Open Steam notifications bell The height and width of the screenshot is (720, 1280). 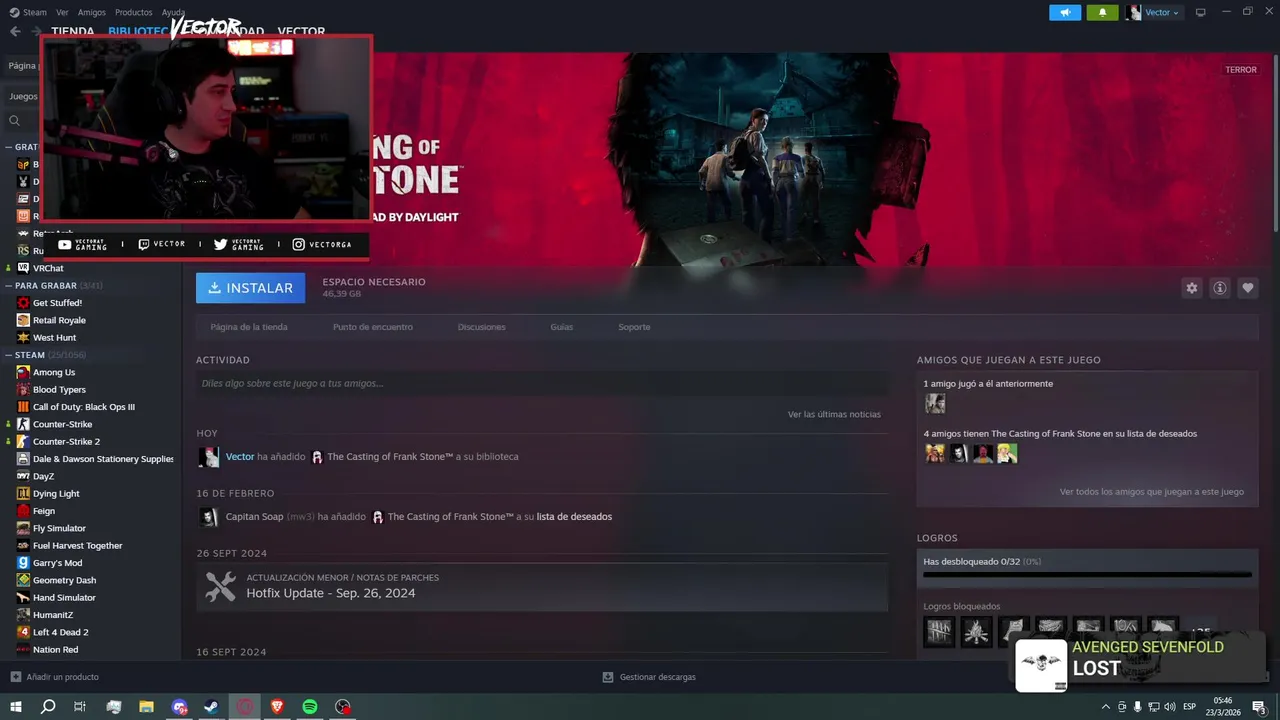point(1102,12)
